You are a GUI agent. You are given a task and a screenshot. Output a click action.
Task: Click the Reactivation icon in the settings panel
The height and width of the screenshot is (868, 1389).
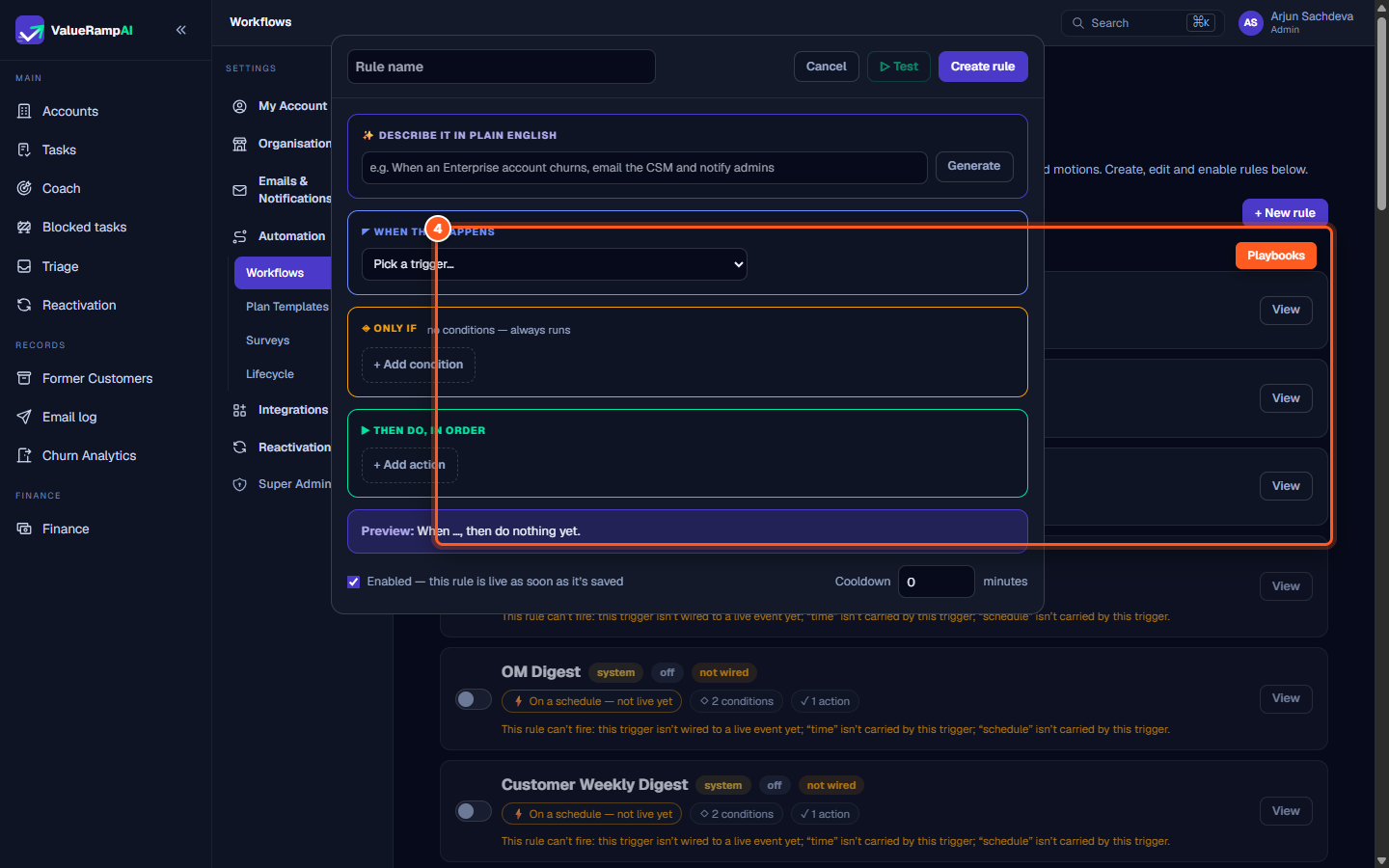tap(239, 448)
